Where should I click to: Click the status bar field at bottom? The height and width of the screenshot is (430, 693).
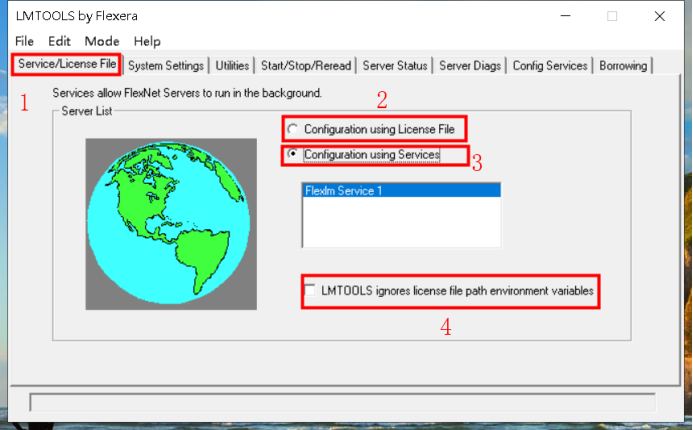coord(342,402)
